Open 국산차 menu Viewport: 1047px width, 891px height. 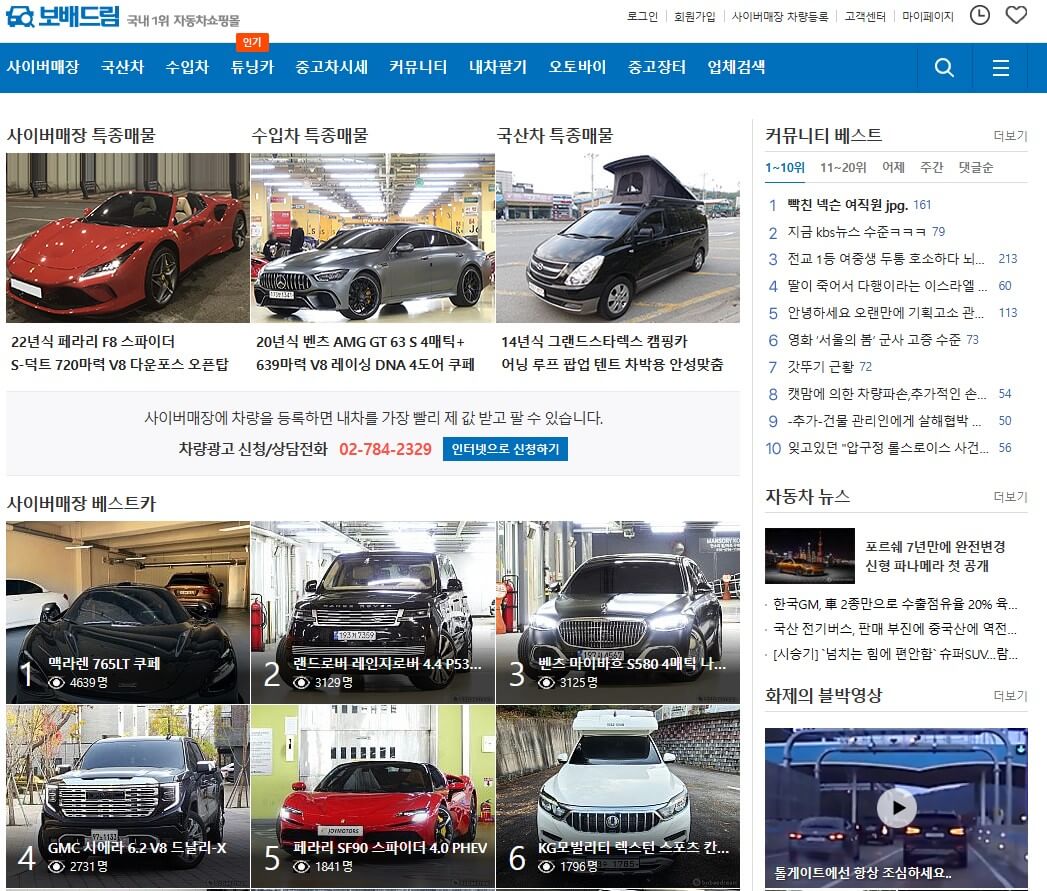(x=122, y=67)
